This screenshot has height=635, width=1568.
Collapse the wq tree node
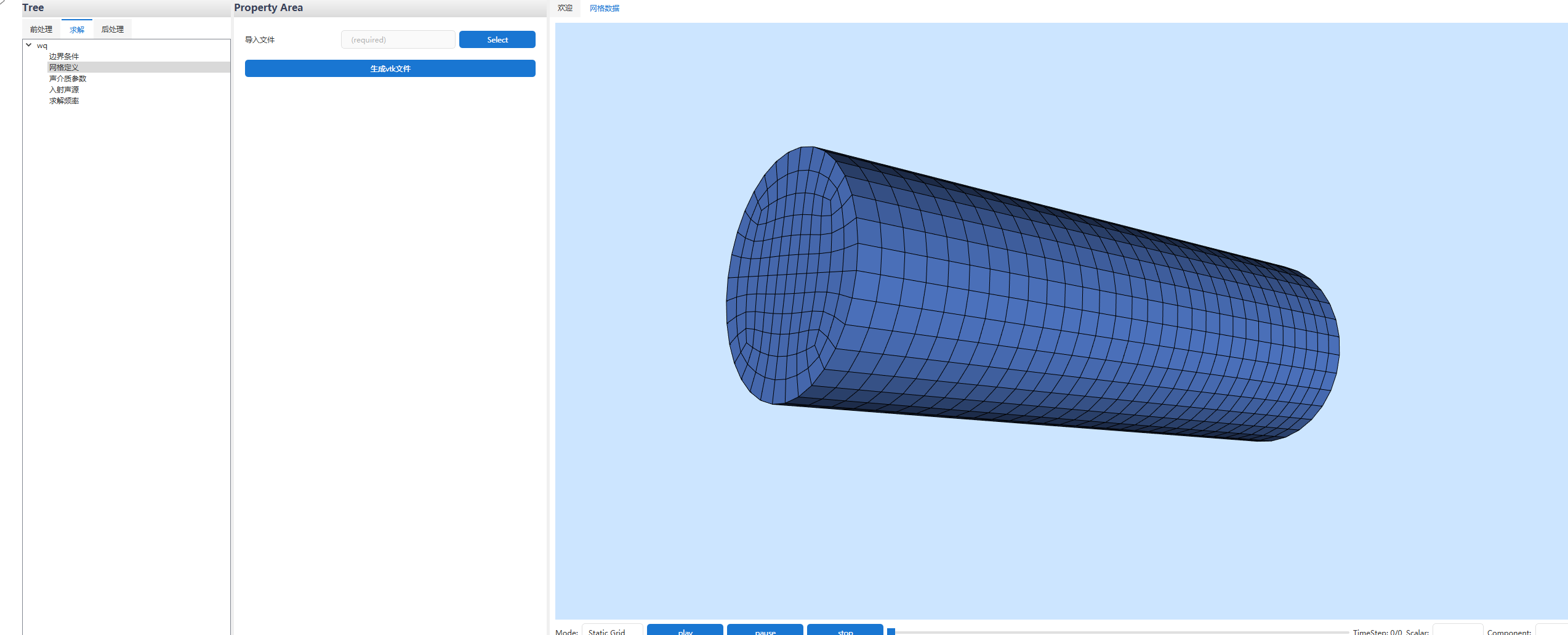coord(28,45)
